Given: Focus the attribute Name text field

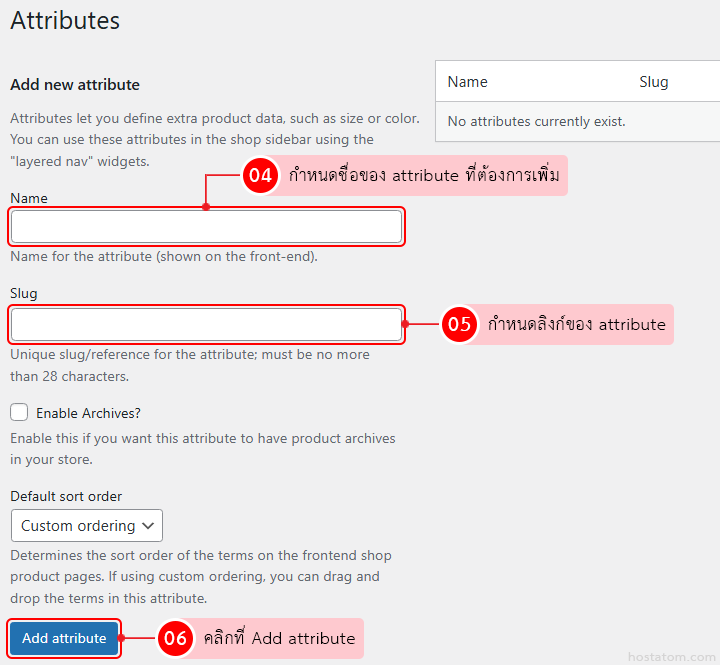Looking at the screenshot, I should click(206, 227).
